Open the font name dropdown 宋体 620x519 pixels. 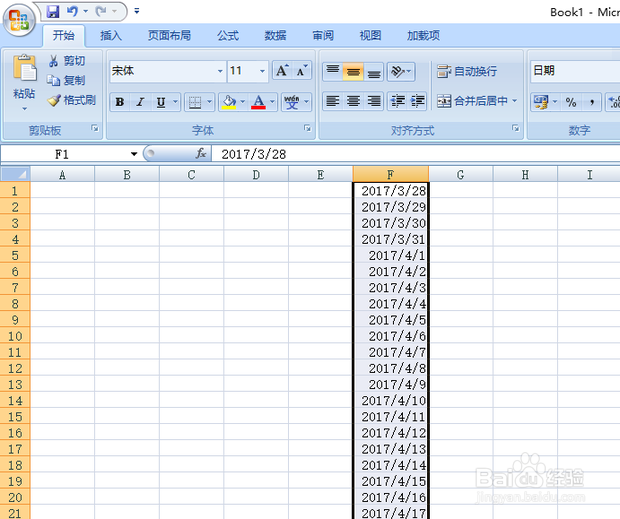click(220, 72)
